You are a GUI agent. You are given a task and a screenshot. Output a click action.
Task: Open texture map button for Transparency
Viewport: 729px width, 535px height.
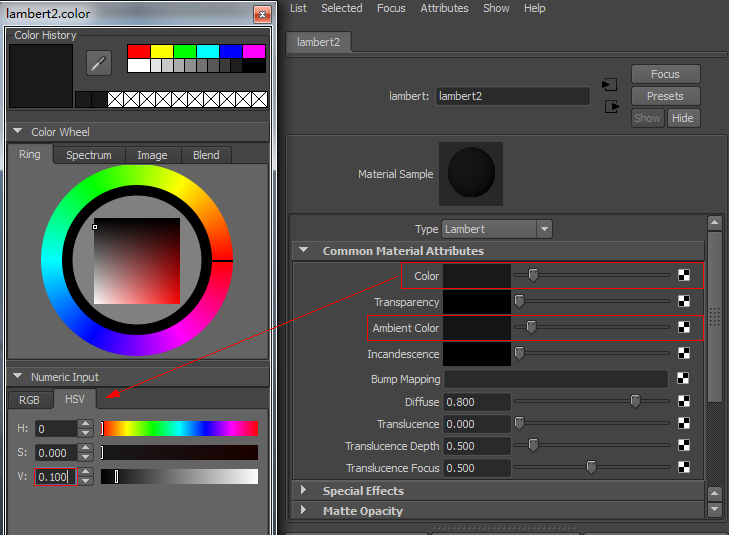pyautogui.click(x=684, y=301)
